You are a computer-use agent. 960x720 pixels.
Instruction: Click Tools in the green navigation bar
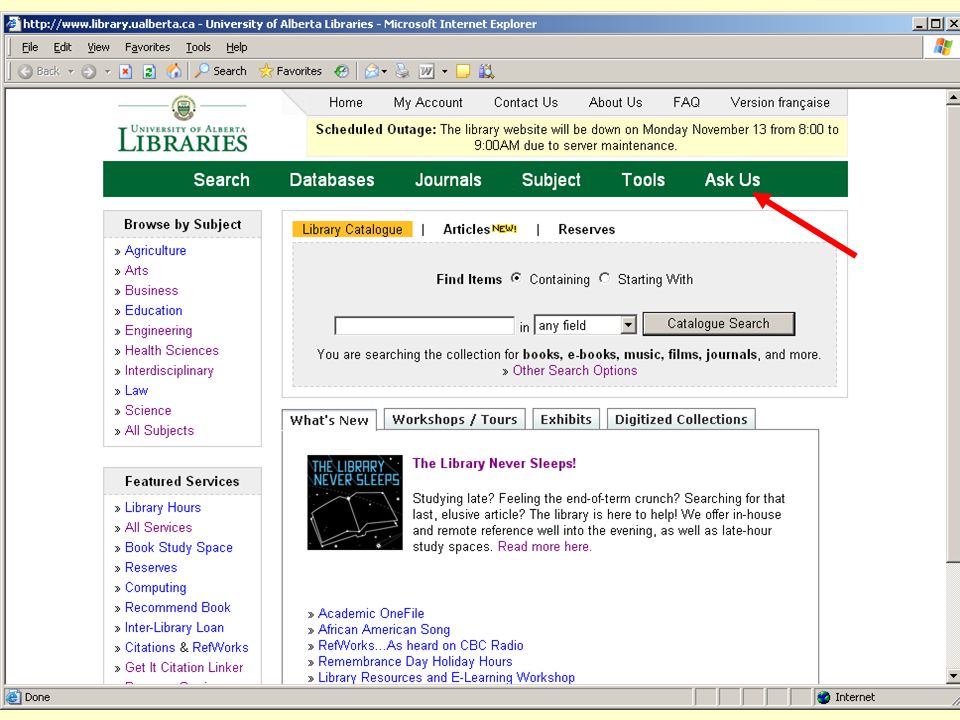[x=643, y=179]
